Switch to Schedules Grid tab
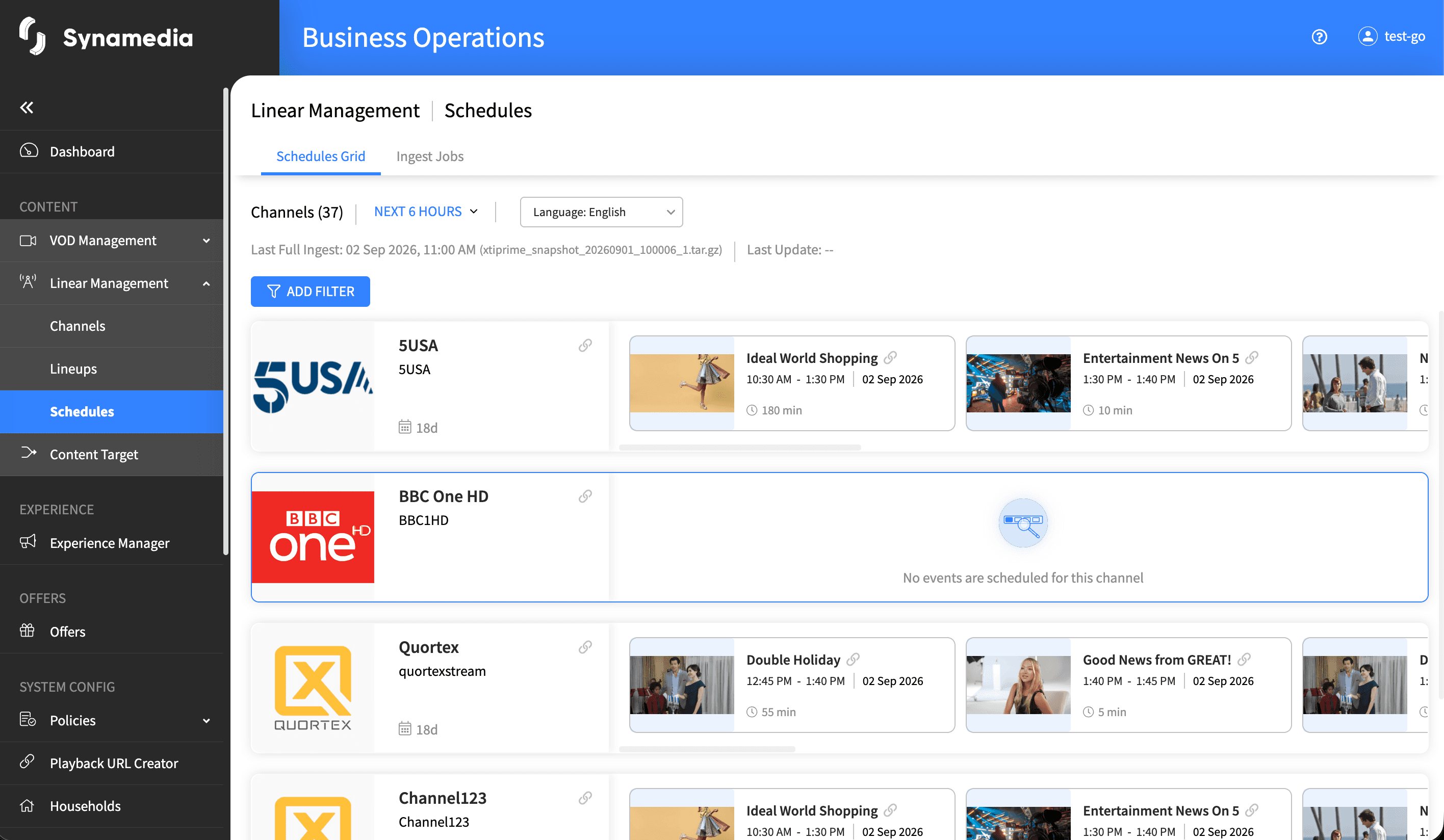This screenshot has height=840, width=1444. click(x=320, y=156)
